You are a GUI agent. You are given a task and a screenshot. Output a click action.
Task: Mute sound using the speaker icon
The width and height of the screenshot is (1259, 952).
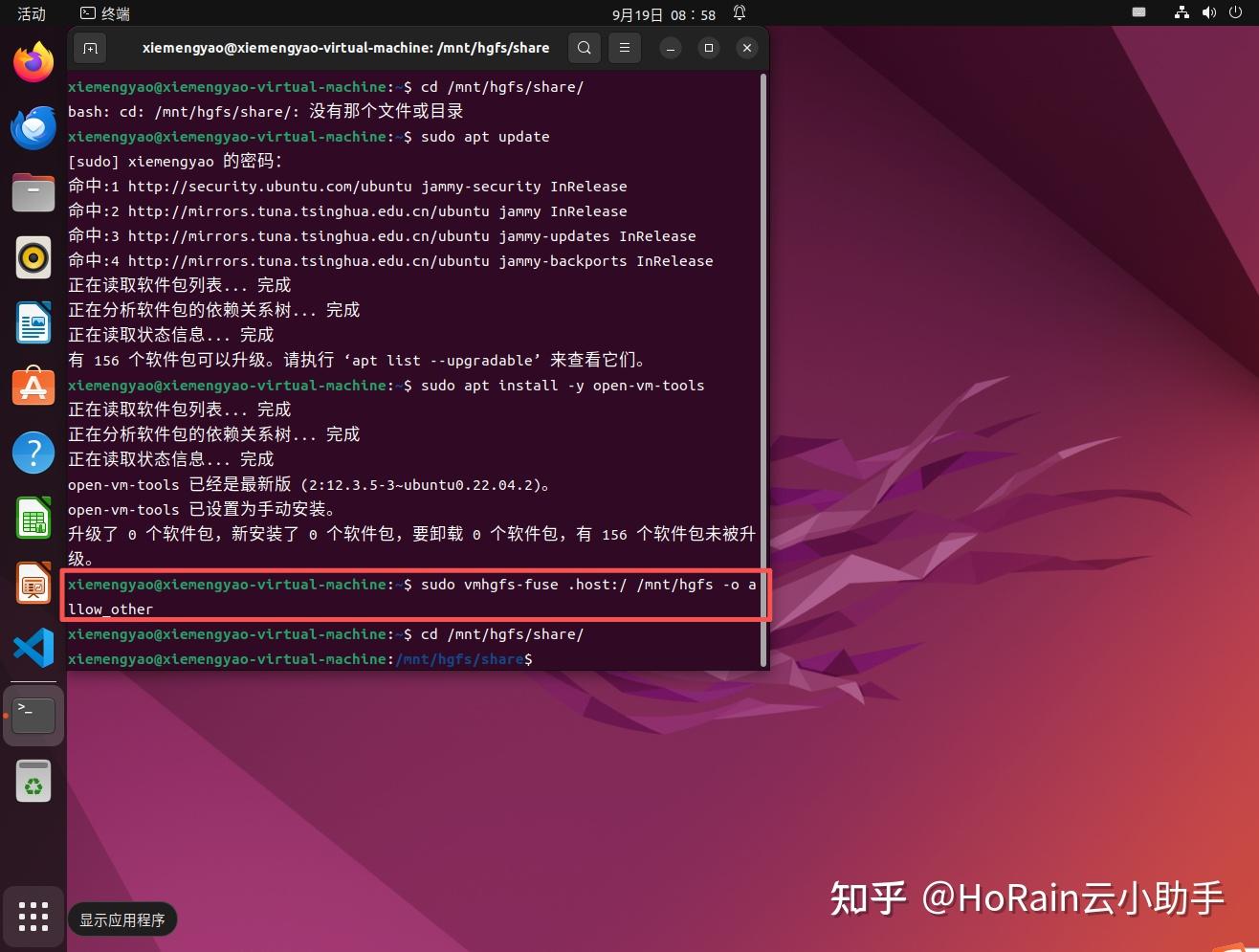(x=1208, y=13)
